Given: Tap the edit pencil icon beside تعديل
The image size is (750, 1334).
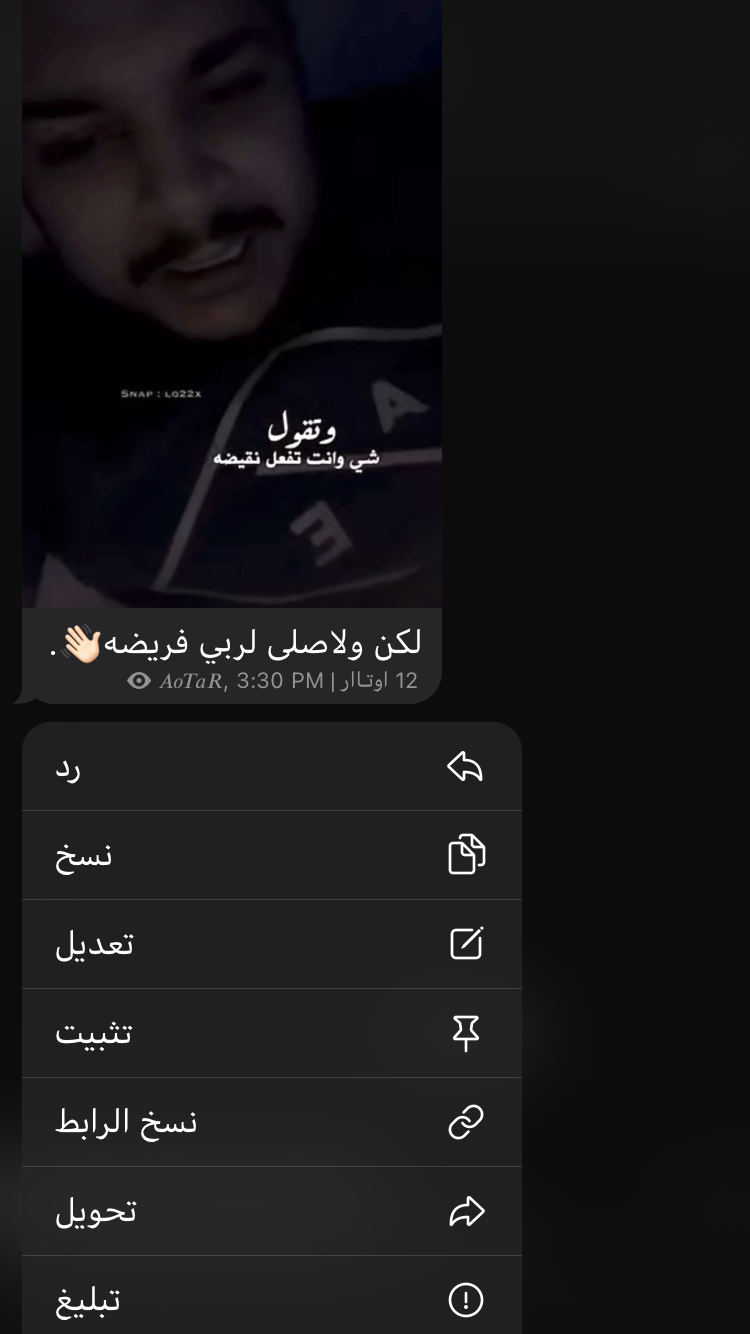Looking at the screenshot, I should [466, 943].
